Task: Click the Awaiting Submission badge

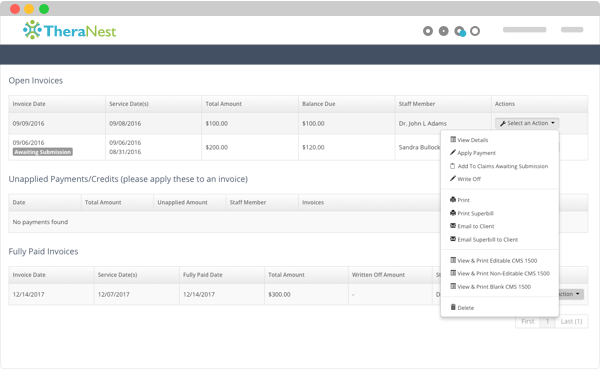Action: pyautogui.click(x=42, y=152)
